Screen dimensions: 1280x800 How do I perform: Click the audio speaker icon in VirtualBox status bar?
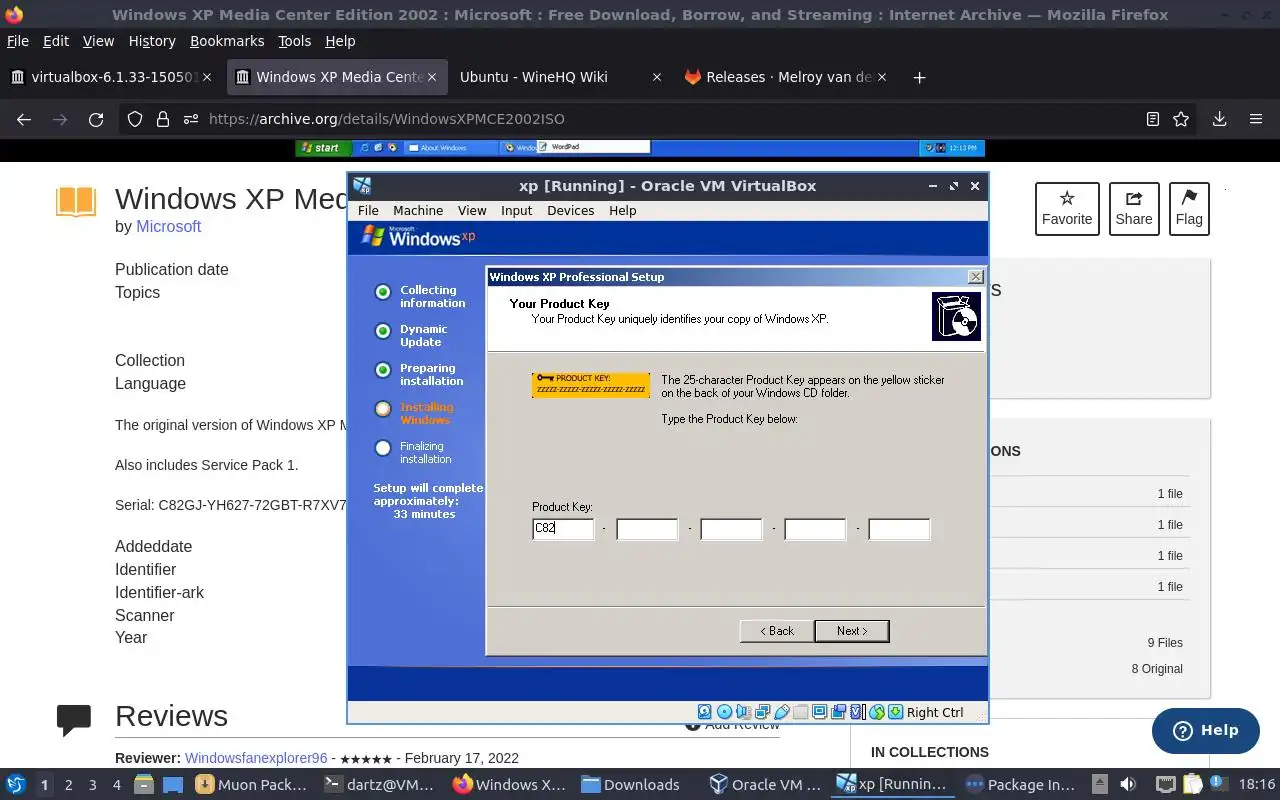pos(743,712)
